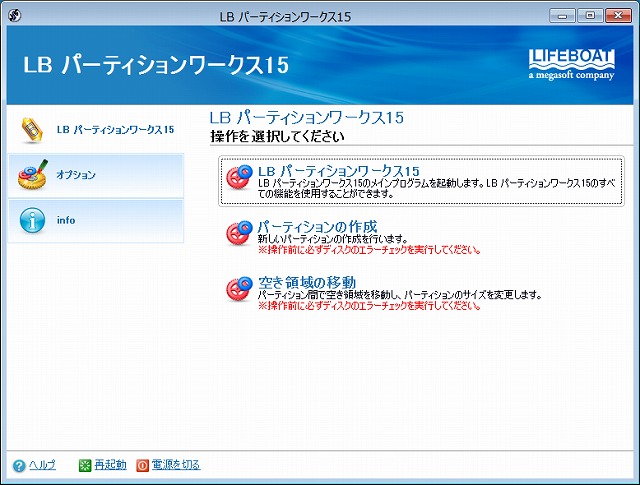The image size is (640, 485).
Task: Open the ヘルプ link
Action: tap(42, 465)
